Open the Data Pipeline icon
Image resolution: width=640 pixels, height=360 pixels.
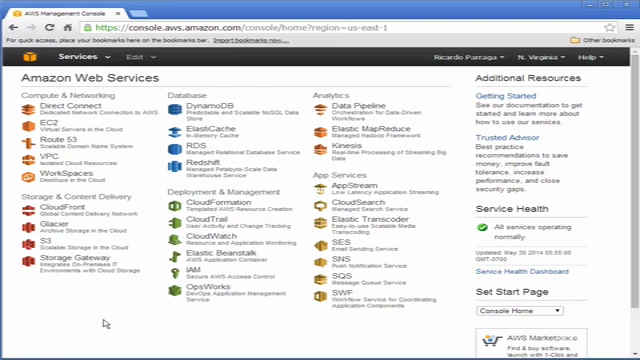coord(320,109)
